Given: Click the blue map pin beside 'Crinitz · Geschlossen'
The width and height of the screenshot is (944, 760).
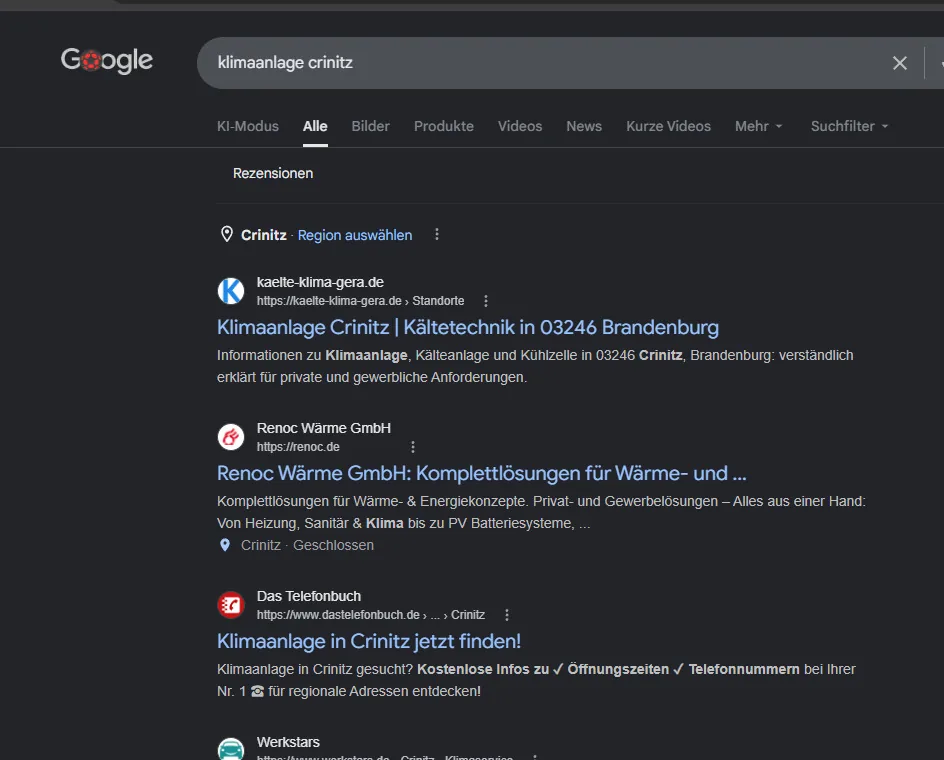Looking at the screenshot, I should 225,545.
